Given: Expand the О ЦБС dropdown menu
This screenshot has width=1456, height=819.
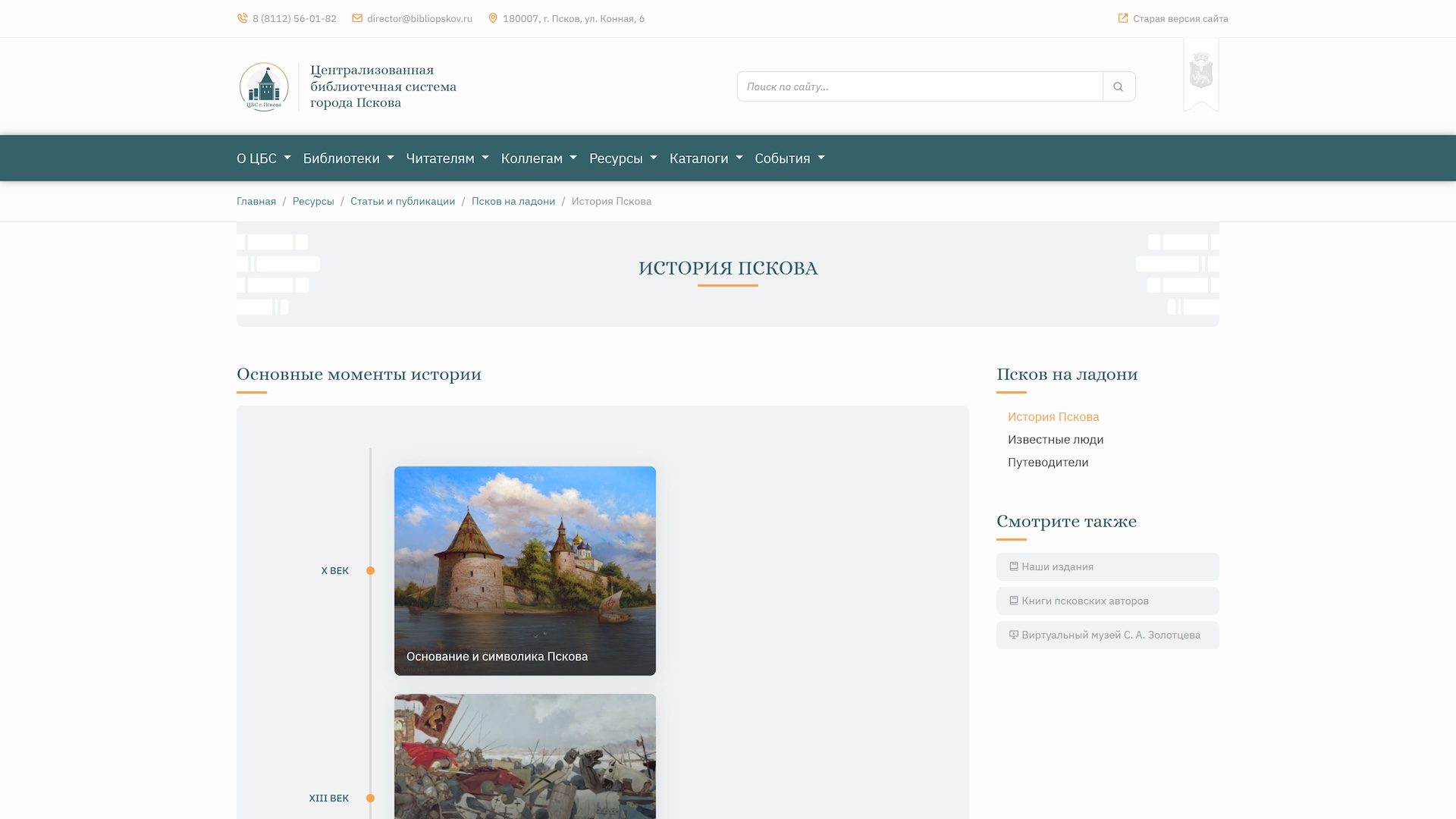Looking at the screenshot, I should [x=264, y=158].
